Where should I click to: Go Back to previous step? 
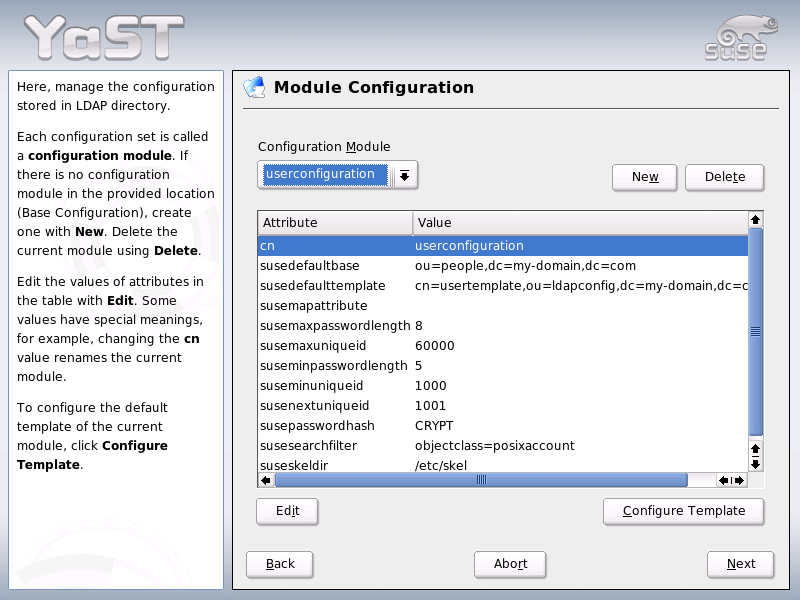[x=280, y=564]
